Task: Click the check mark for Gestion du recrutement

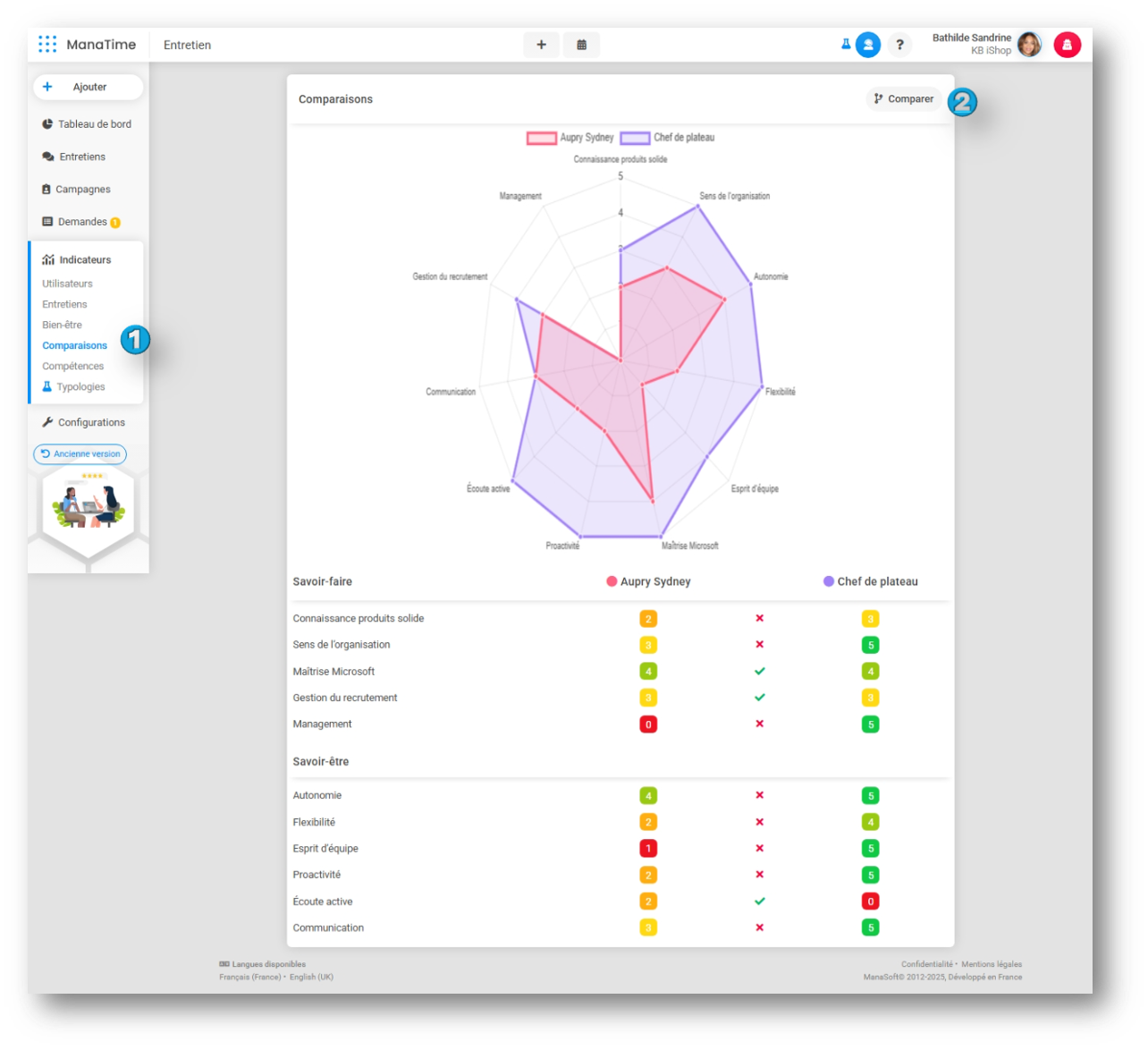Action: pos(759,697)
